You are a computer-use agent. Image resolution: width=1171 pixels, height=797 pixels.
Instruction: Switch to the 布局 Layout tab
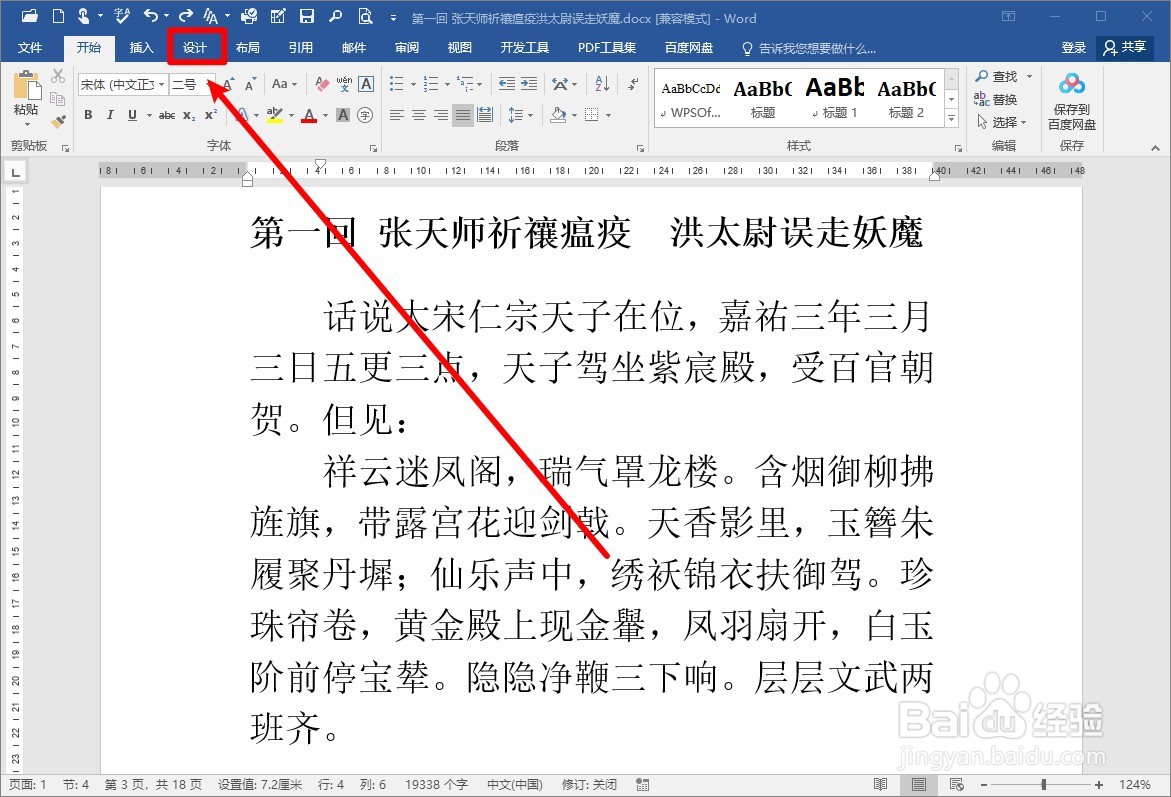click(x=248, y=48)
